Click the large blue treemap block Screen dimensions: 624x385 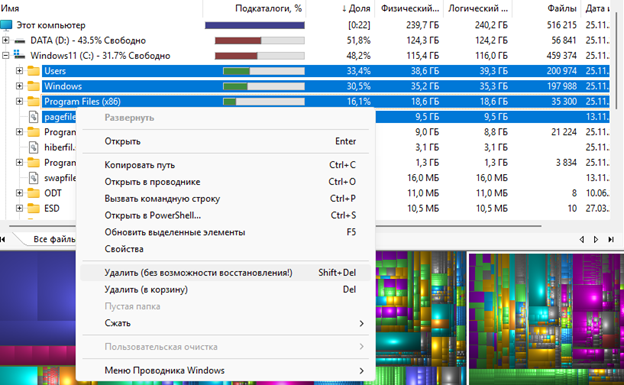[x=38, y=299]
